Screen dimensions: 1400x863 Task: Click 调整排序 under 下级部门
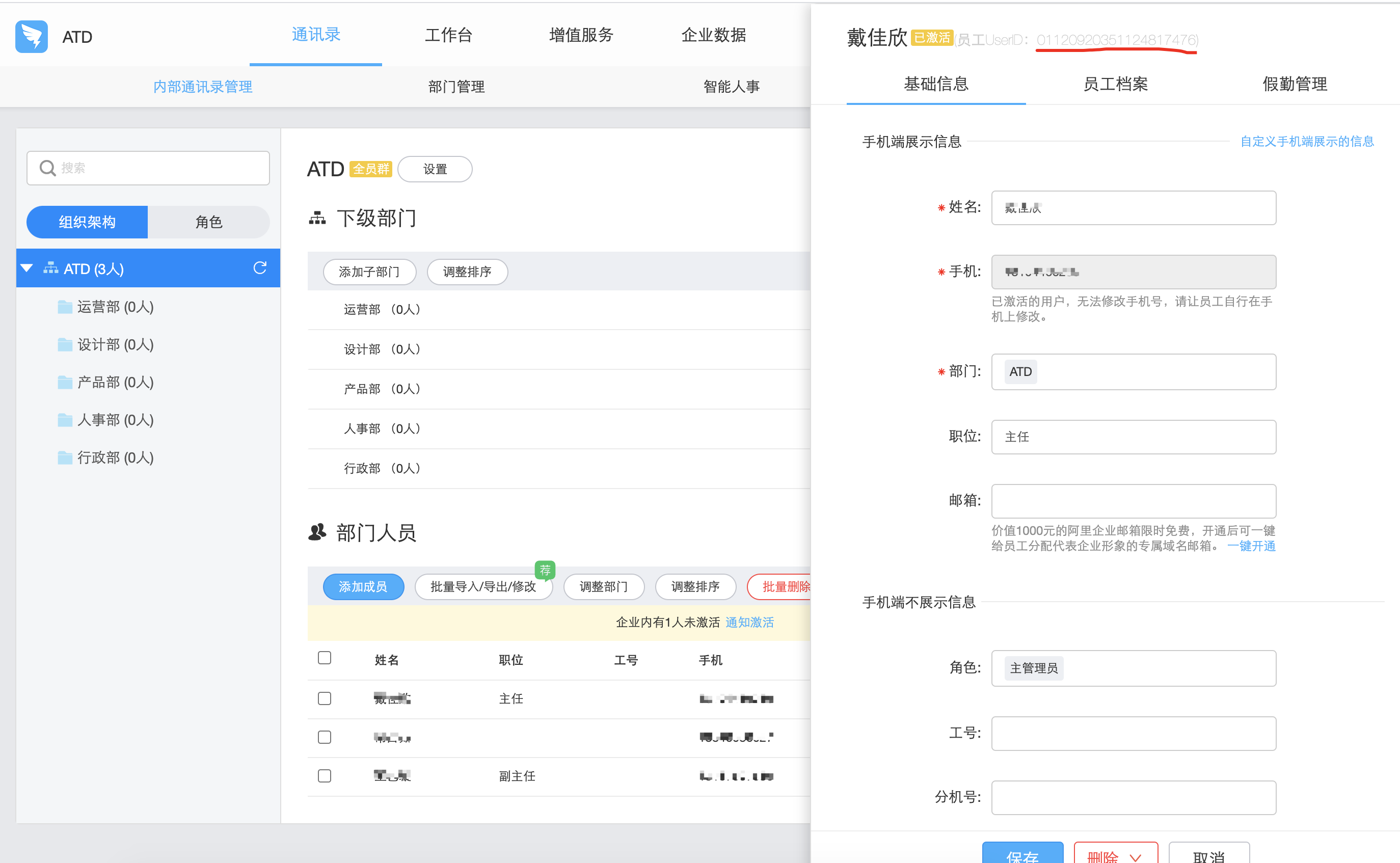[467, 272]
